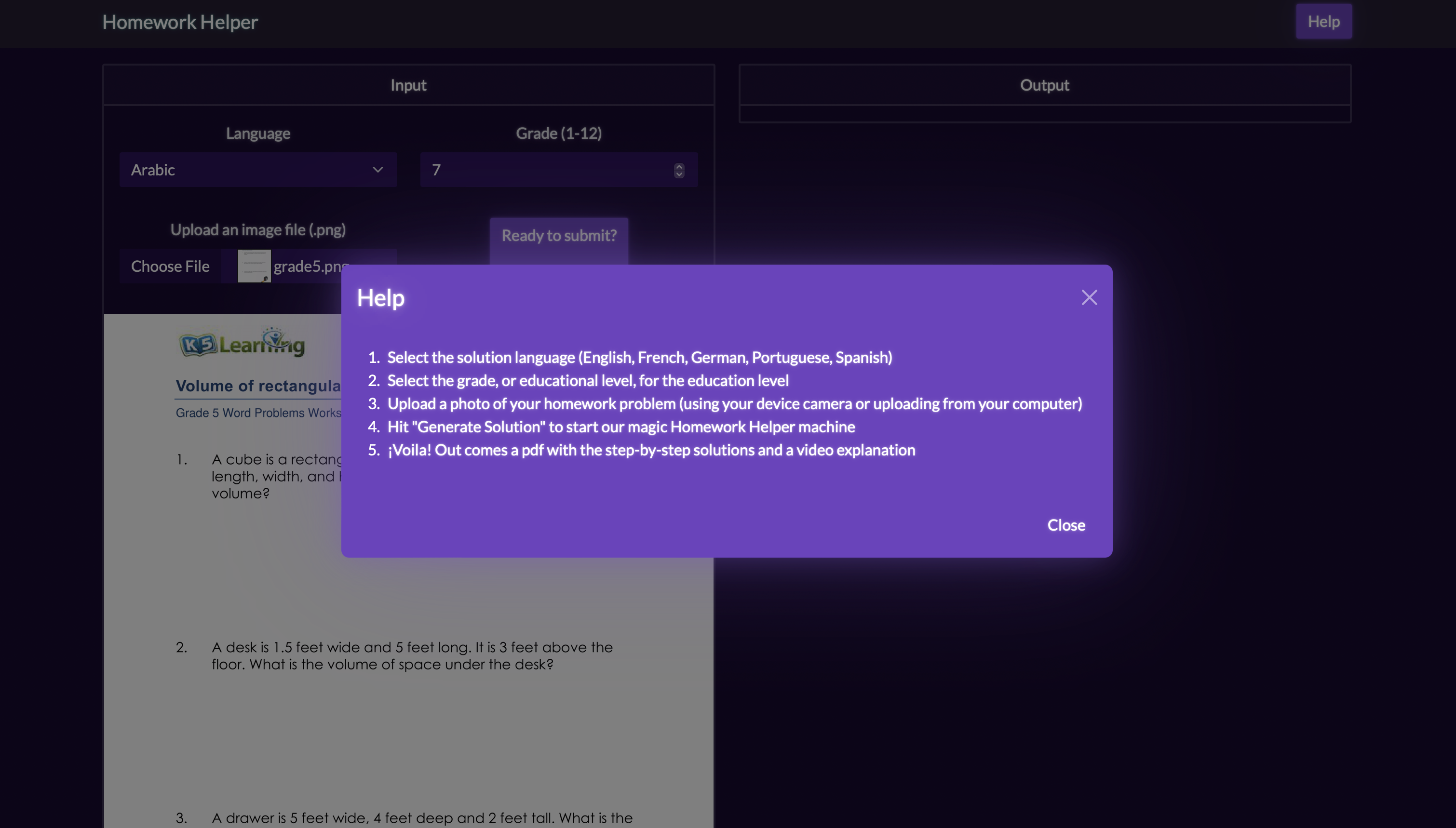
Task: Select the Output panel header
Action: pos(1044,85)
